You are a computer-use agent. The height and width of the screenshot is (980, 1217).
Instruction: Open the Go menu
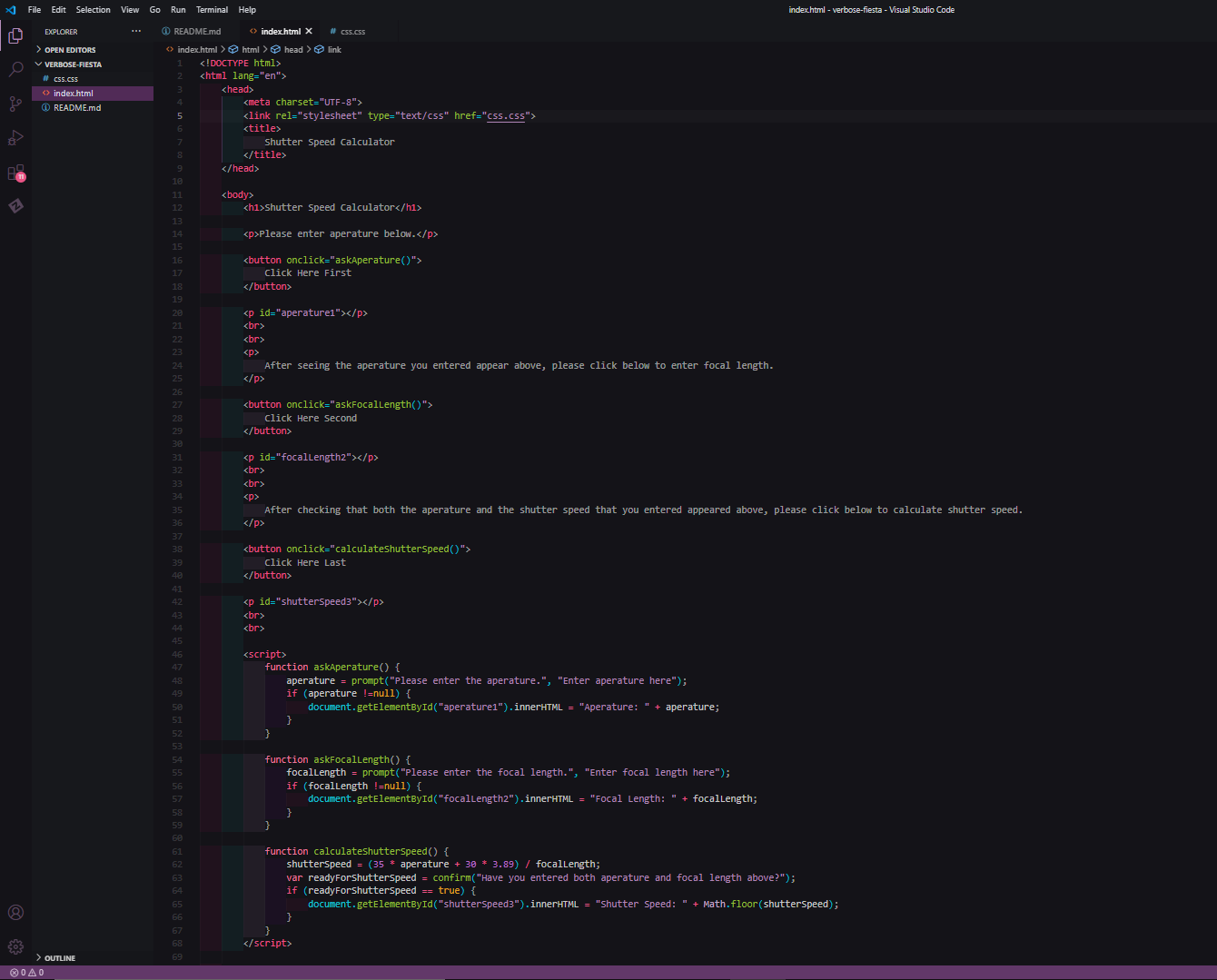[x=154, y=10]
